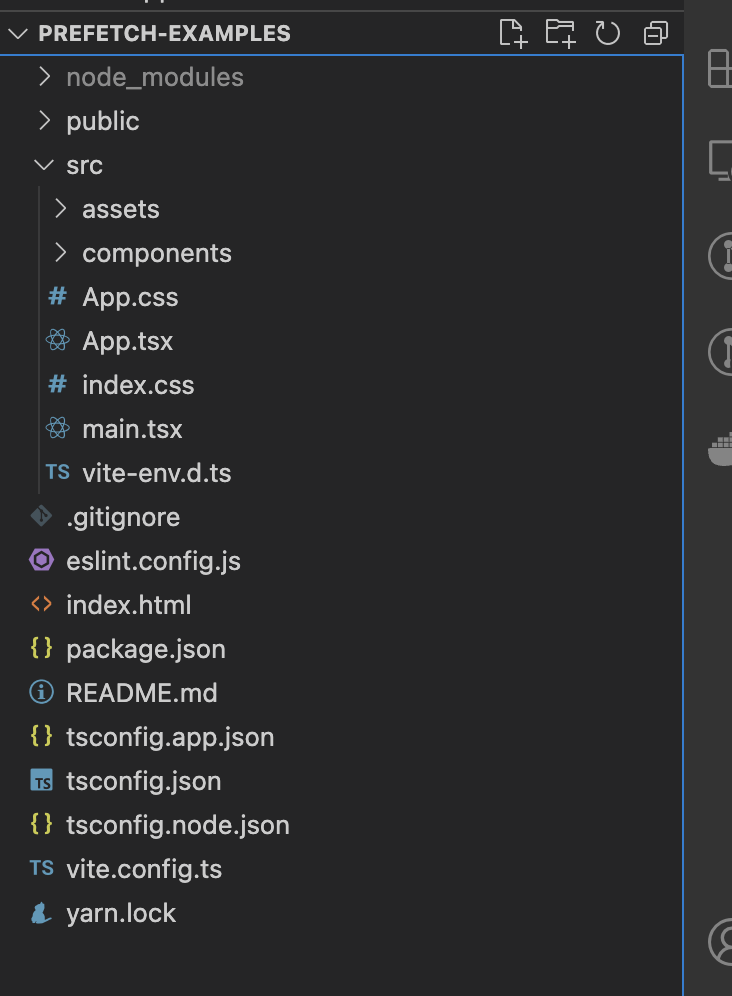Open the tsconfig.node.json file
Screen dimensions: 732x996
[x=178, y=826]
